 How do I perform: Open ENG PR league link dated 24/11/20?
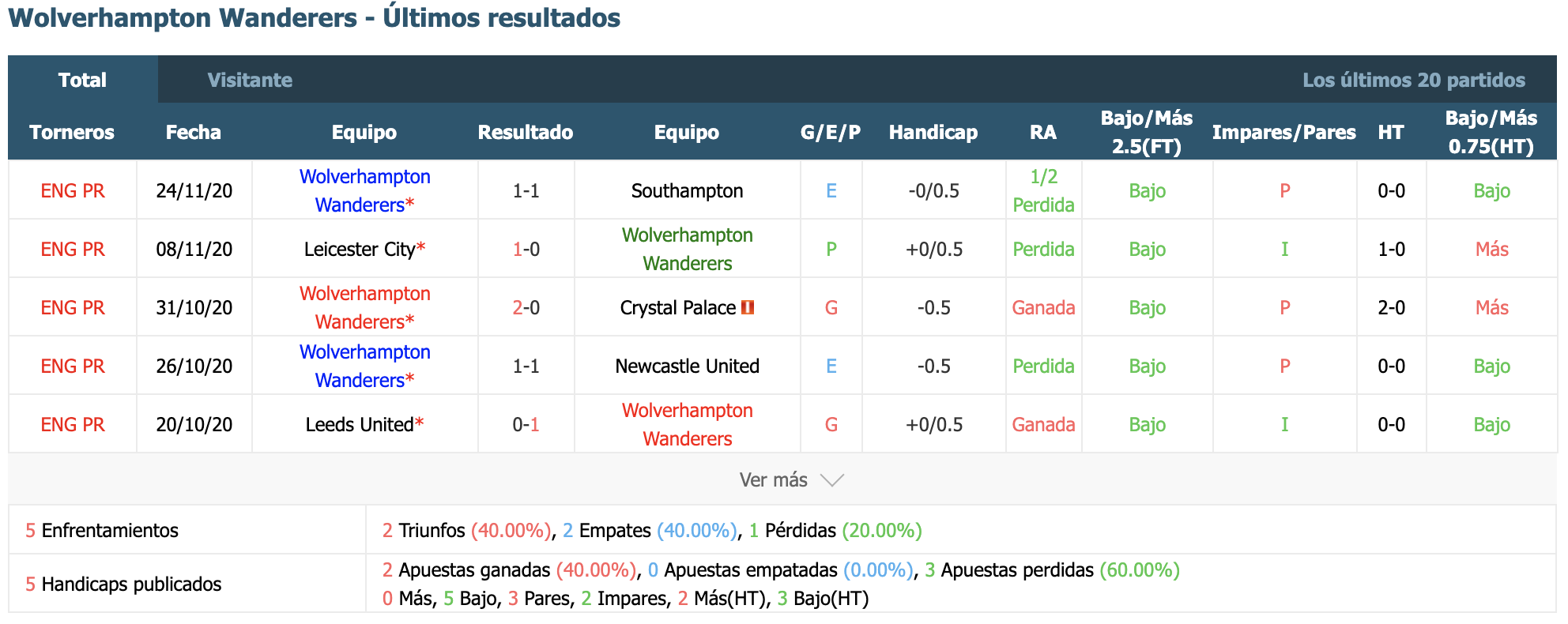(73, 190)
